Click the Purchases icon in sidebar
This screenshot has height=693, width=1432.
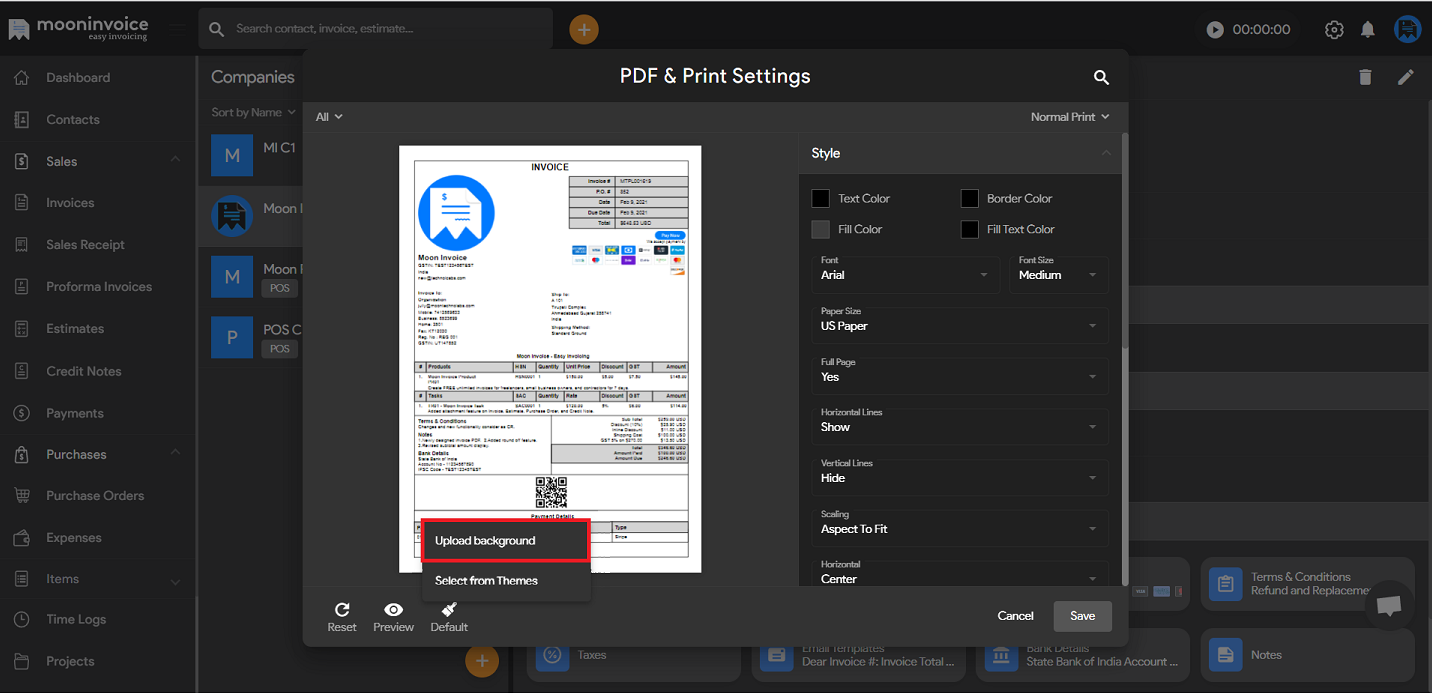[x=22, y=455]
